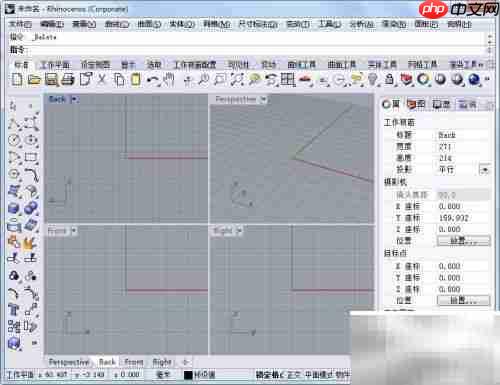The width and height of the screenshot is (500, 385).
Task: Click the camera Y 坐标 value 199.932
Action: (x=454, y=218)
